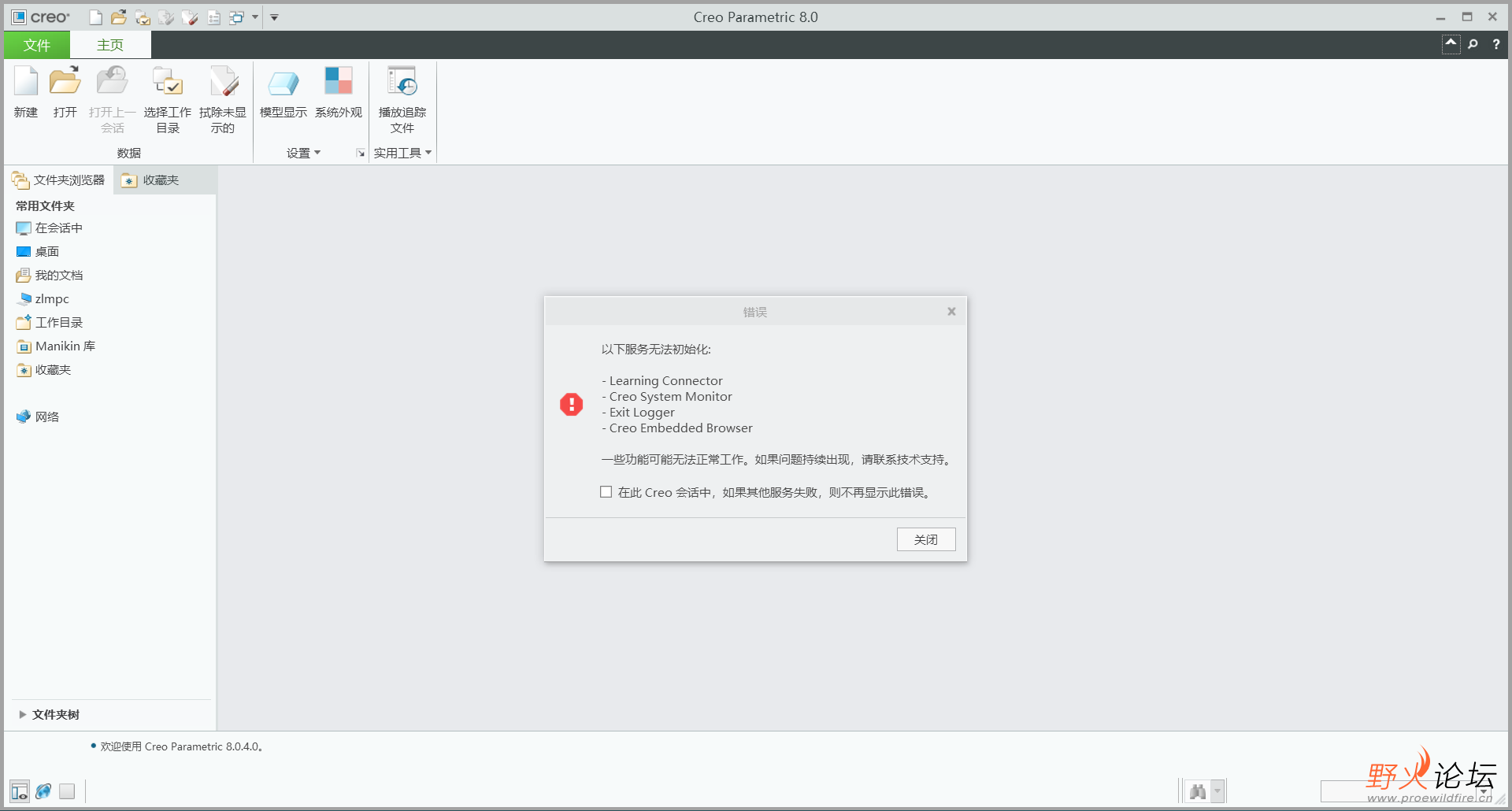Toggle the navigator display icon in status bar
The image size is (1512, 811).
tap(20, 791)
